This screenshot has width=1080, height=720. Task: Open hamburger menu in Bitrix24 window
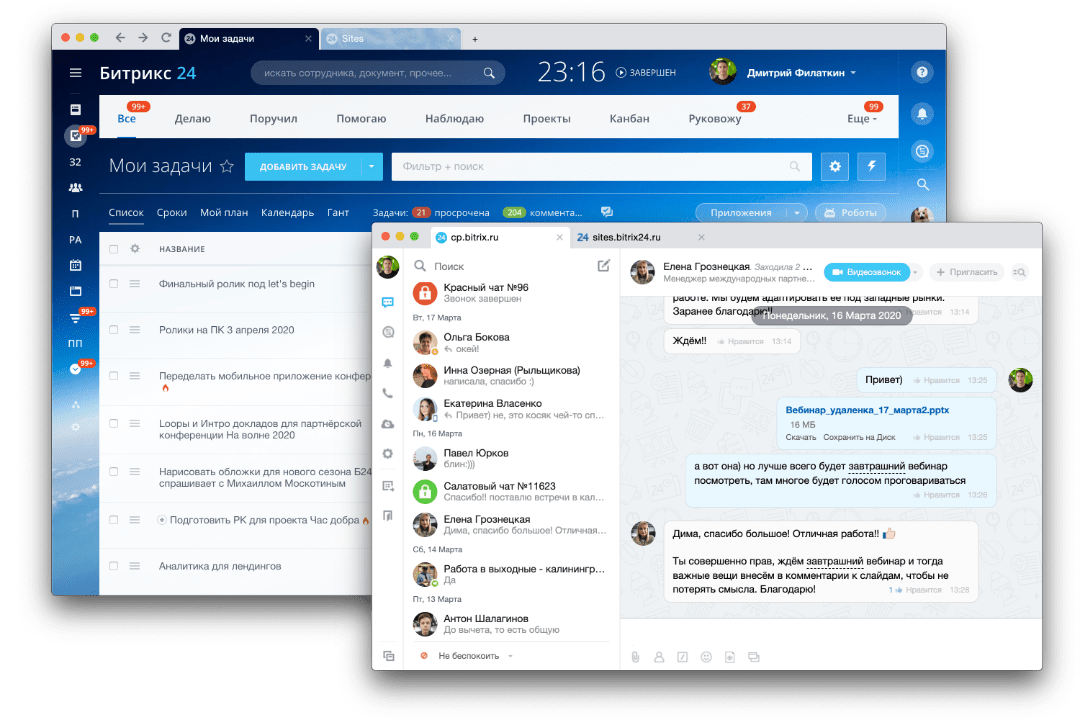coord(75,73)
